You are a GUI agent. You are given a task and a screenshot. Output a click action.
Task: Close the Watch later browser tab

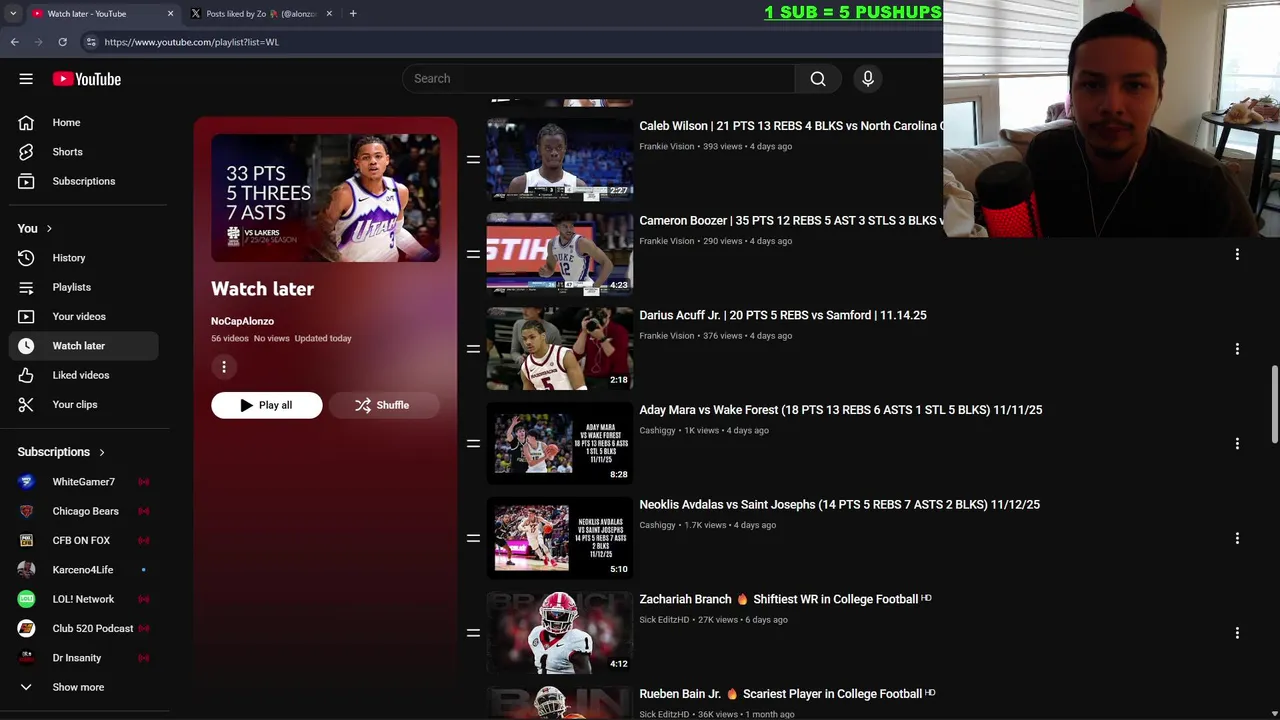tap(170, 14)
